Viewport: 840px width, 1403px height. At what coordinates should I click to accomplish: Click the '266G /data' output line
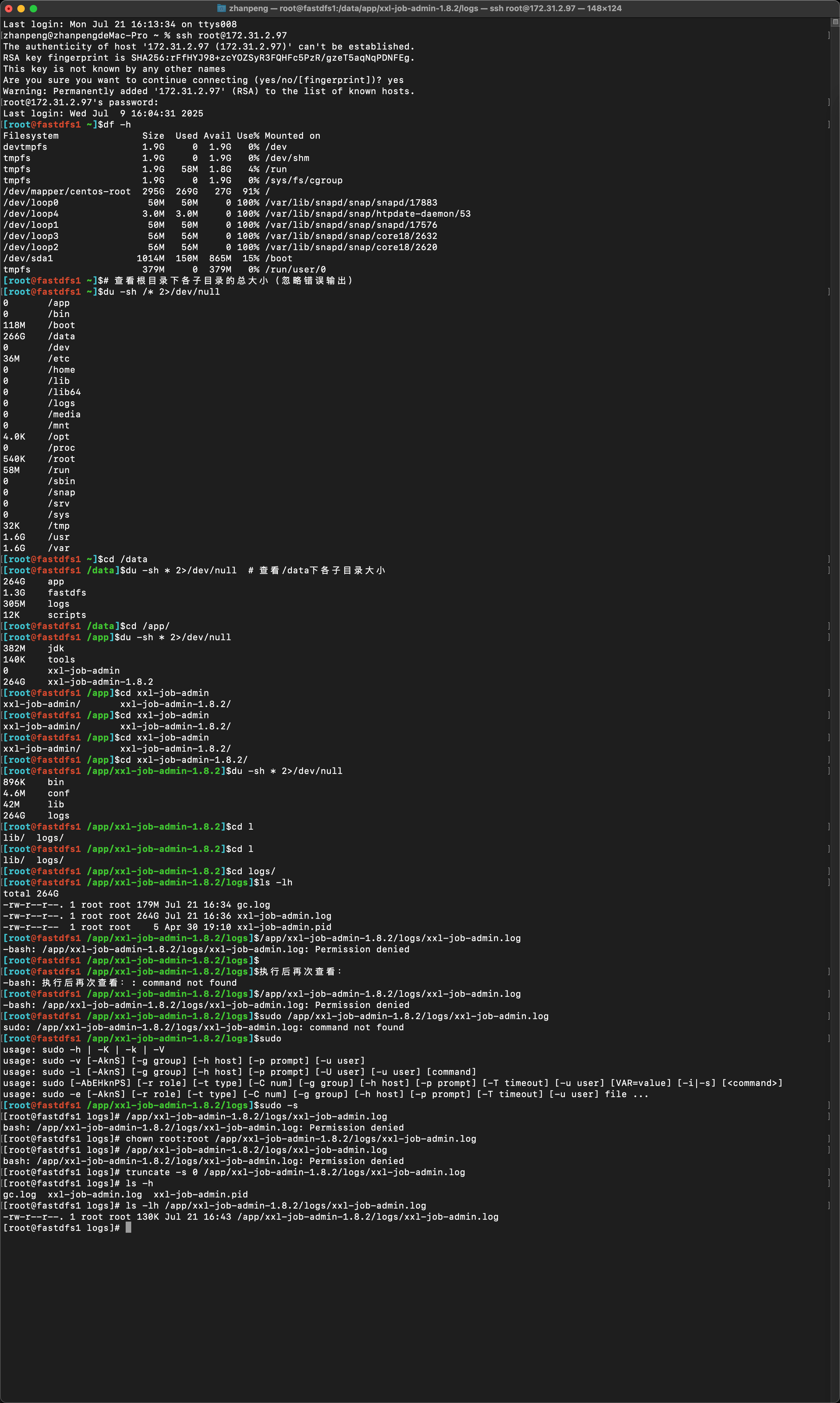click(40, 336)
